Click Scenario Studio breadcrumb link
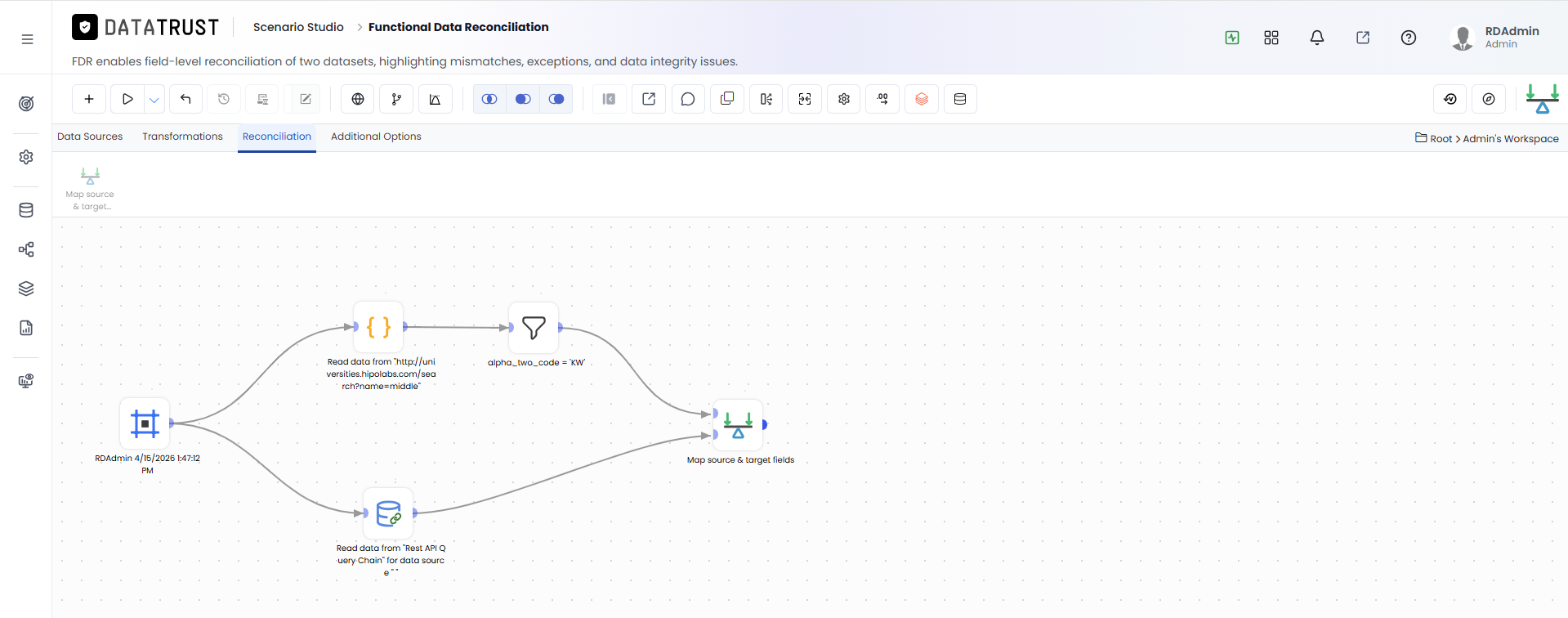 point(298,27)
